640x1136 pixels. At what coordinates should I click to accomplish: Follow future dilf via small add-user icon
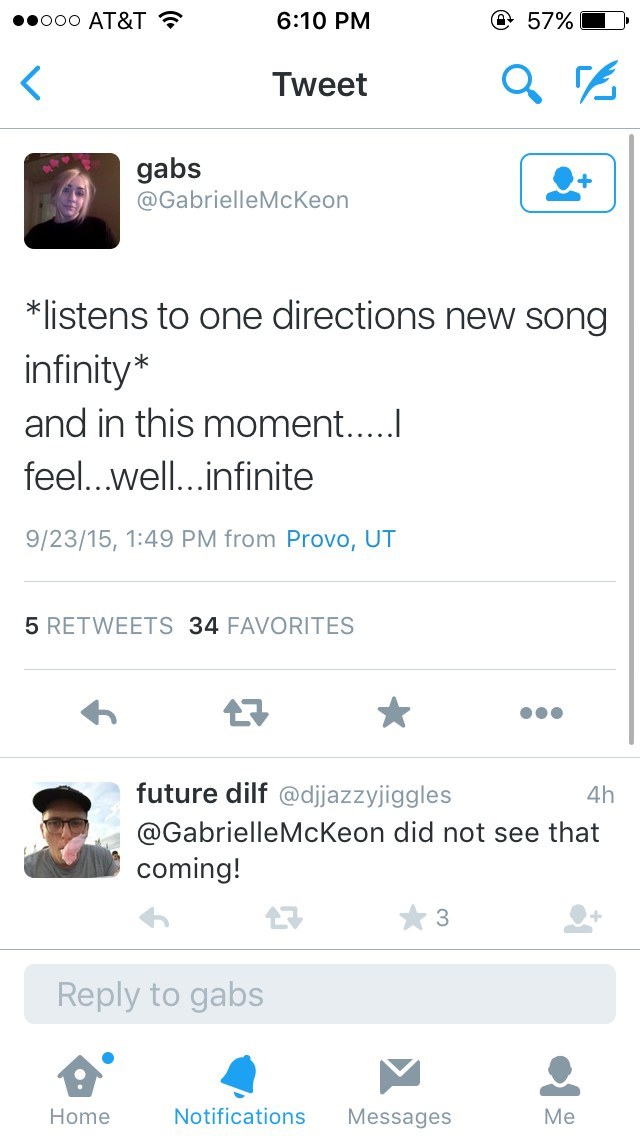point(583,919)
